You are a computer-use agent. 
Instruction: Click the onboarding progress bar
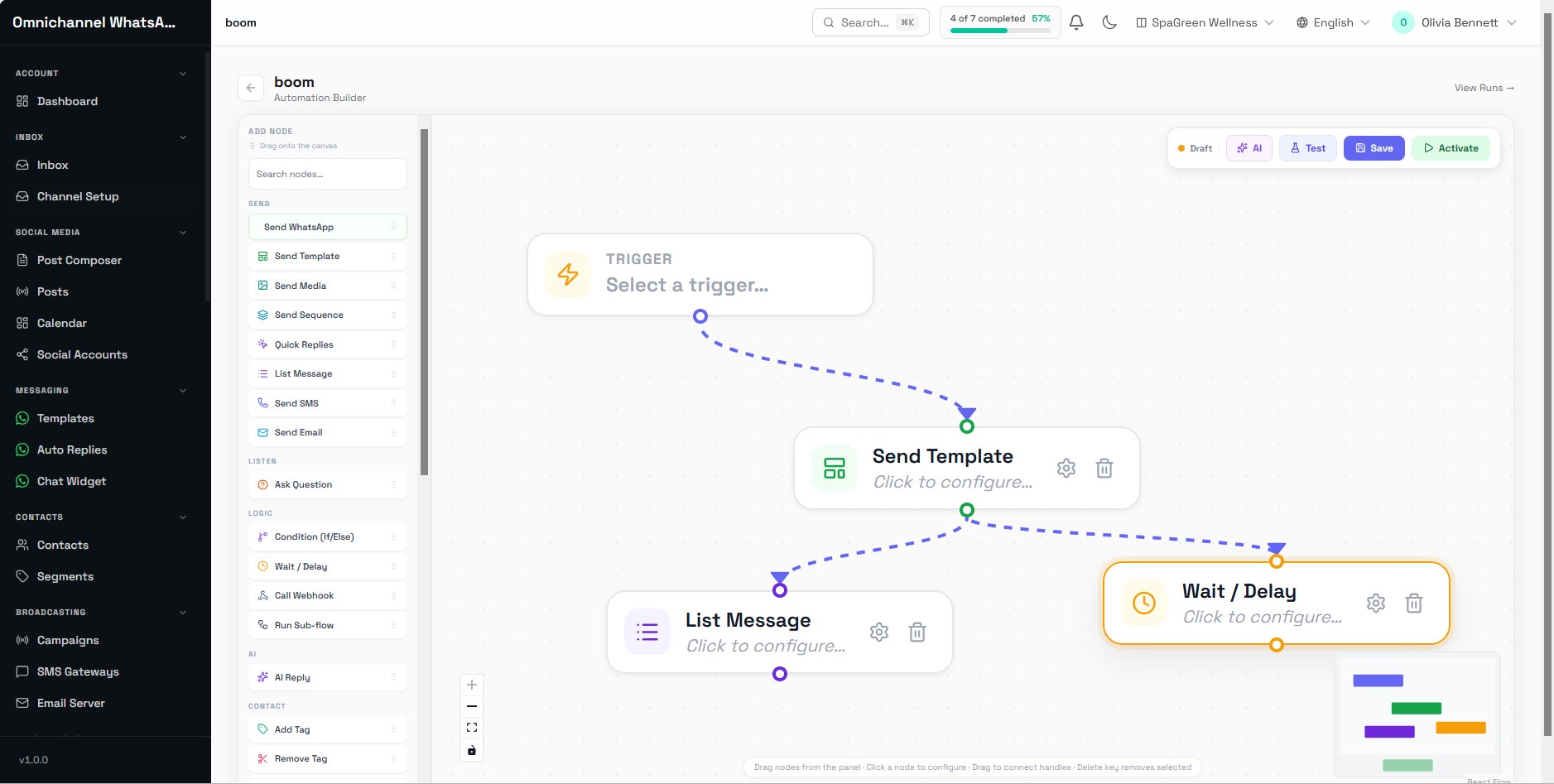pos(1000,31)
